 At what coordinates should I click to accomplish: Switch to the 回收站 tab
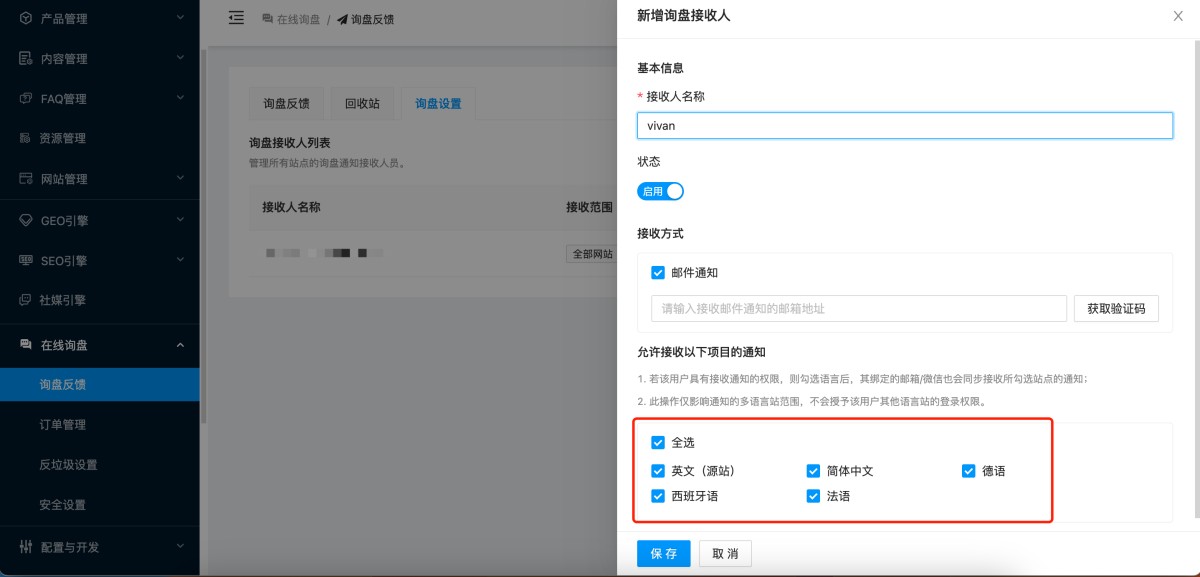click(x=362, y=103)
